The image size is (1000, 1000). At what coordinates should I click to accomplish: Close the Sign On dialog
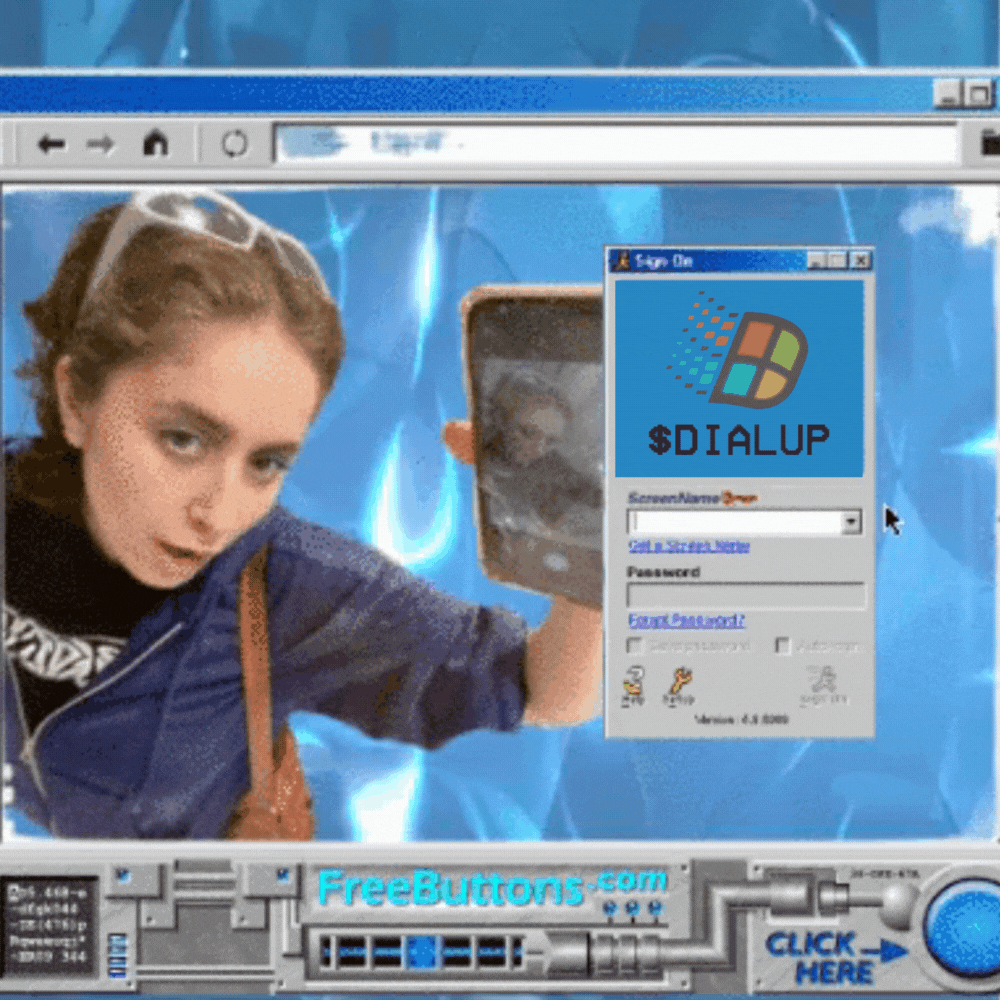coord(860,260)
